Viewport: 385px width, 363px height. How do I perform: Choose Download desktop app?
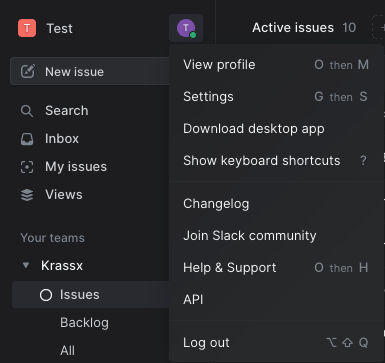276,129
